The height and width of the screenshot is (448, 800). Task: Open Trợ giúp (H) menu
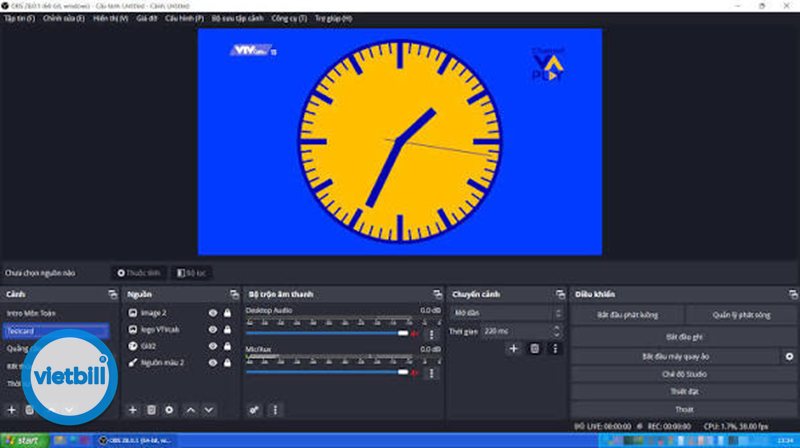[x=333, y=18]
